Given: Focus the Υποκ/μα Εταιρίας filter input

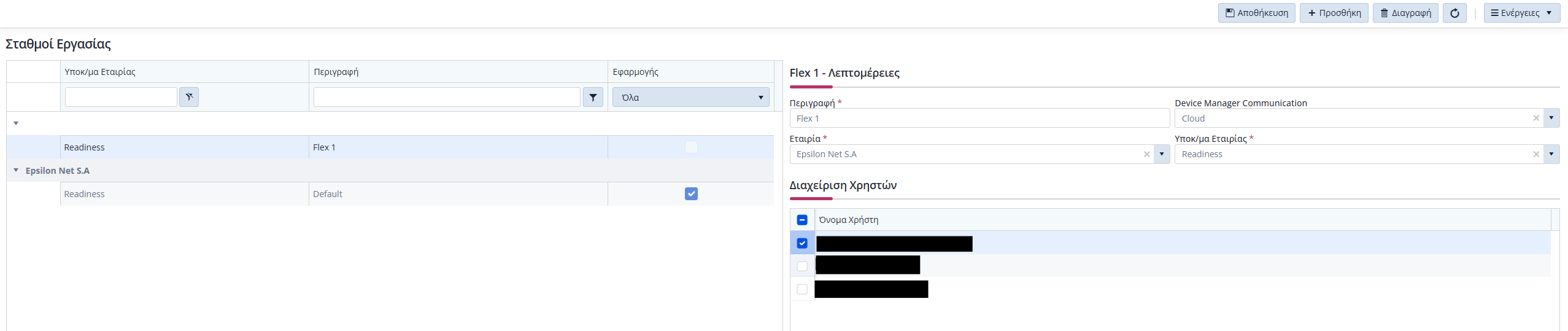Looking at the screenshot, I should 121,97.
